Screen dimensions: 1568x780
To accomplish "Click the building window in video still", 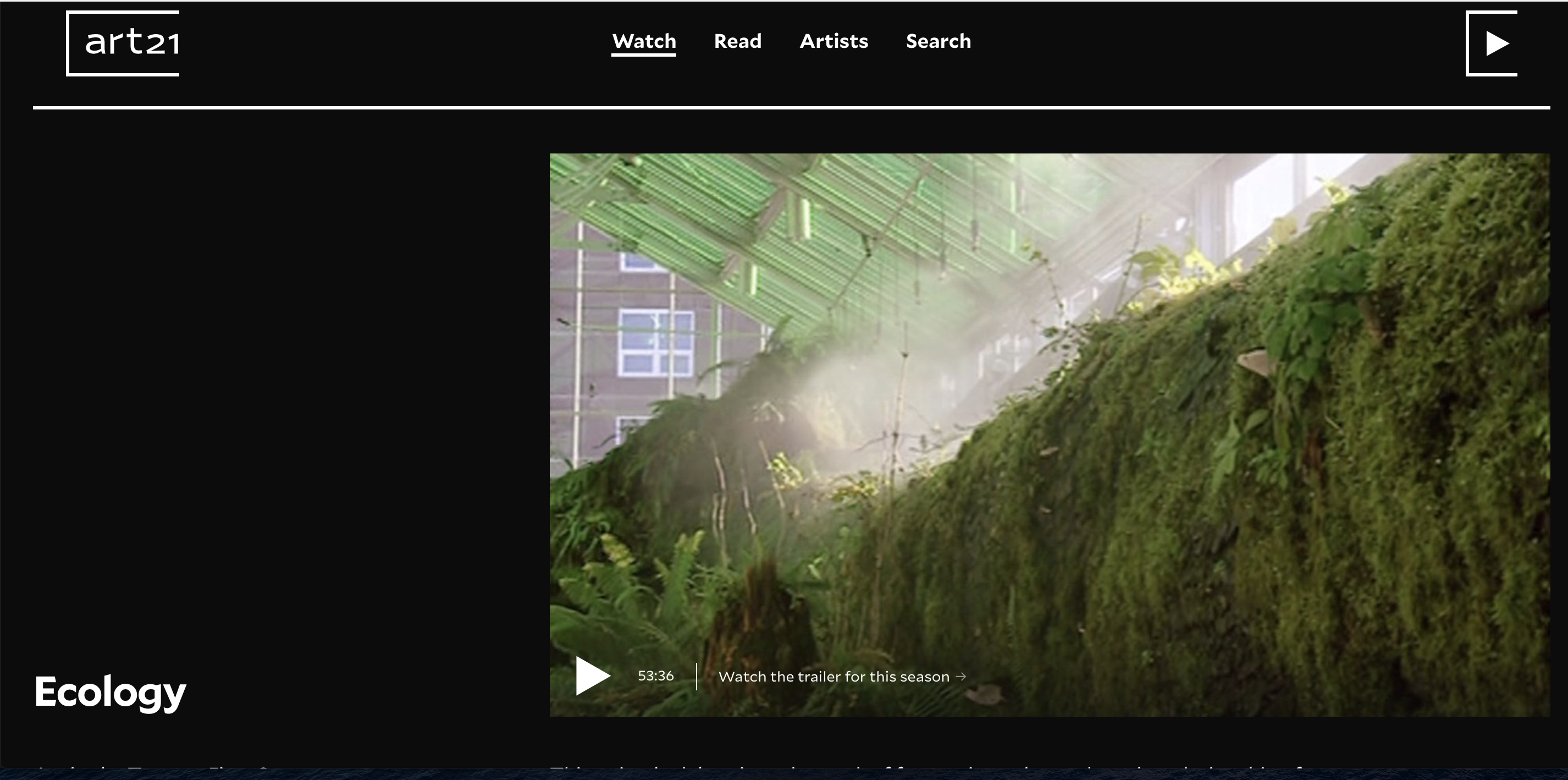I will [655, 342].
